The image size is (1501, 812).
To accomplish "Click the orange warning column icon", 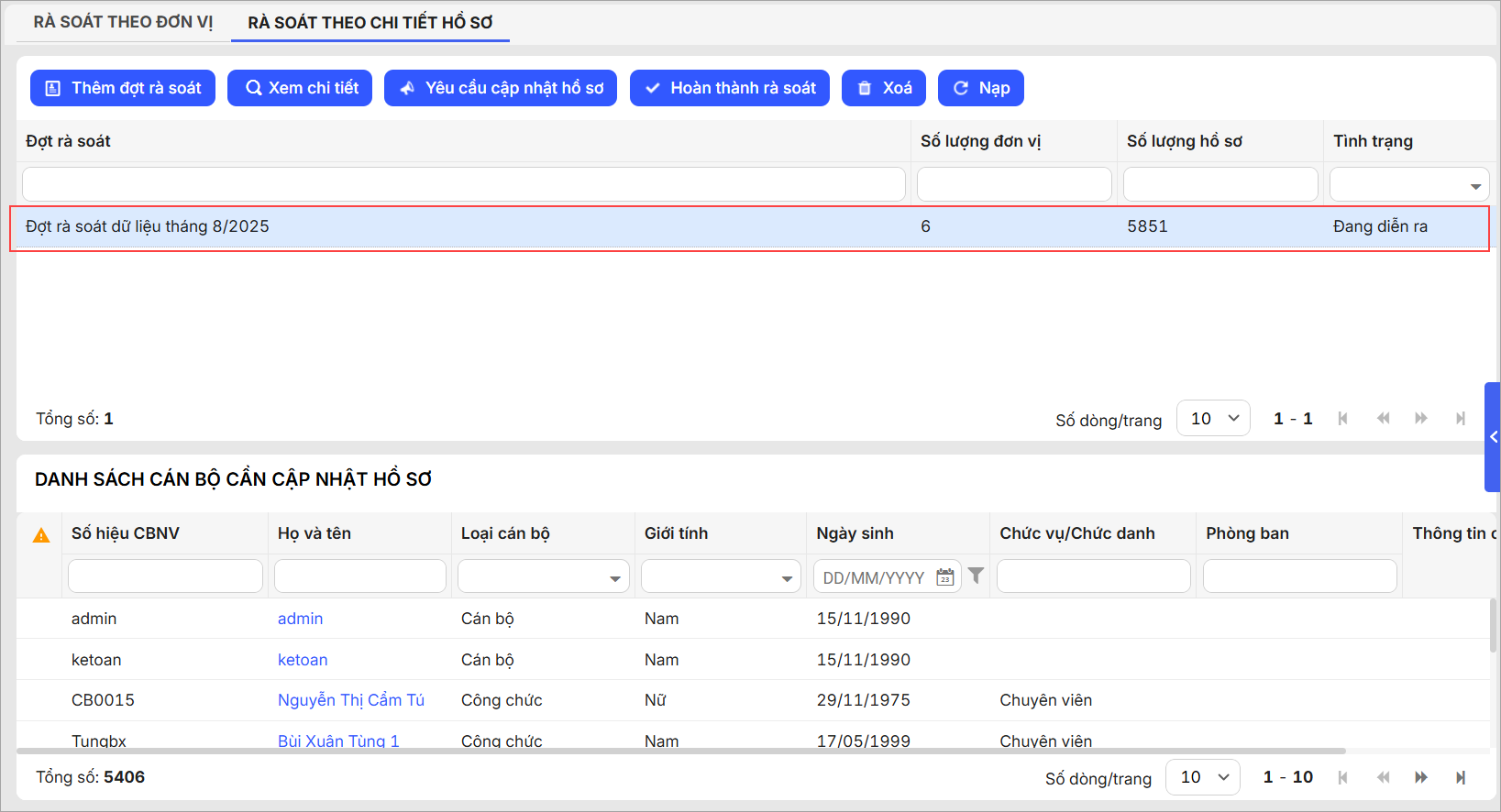I will tap(41, 535).
